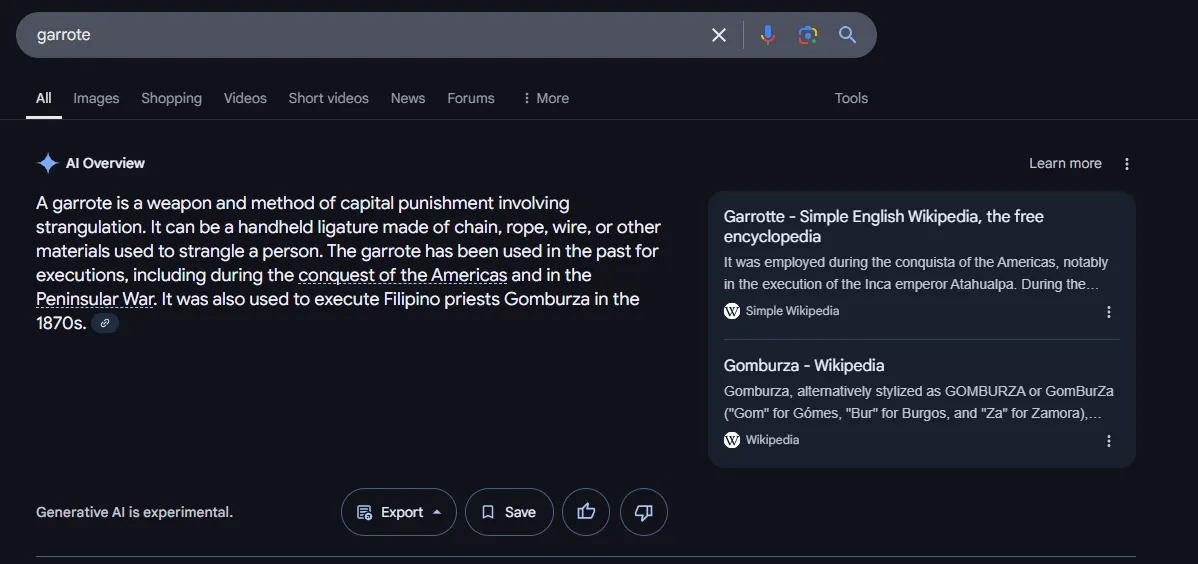The height and width of the screenshot is (564, 1198).
Task: Start voice search with the microphone icon
Action: [768, 35]
